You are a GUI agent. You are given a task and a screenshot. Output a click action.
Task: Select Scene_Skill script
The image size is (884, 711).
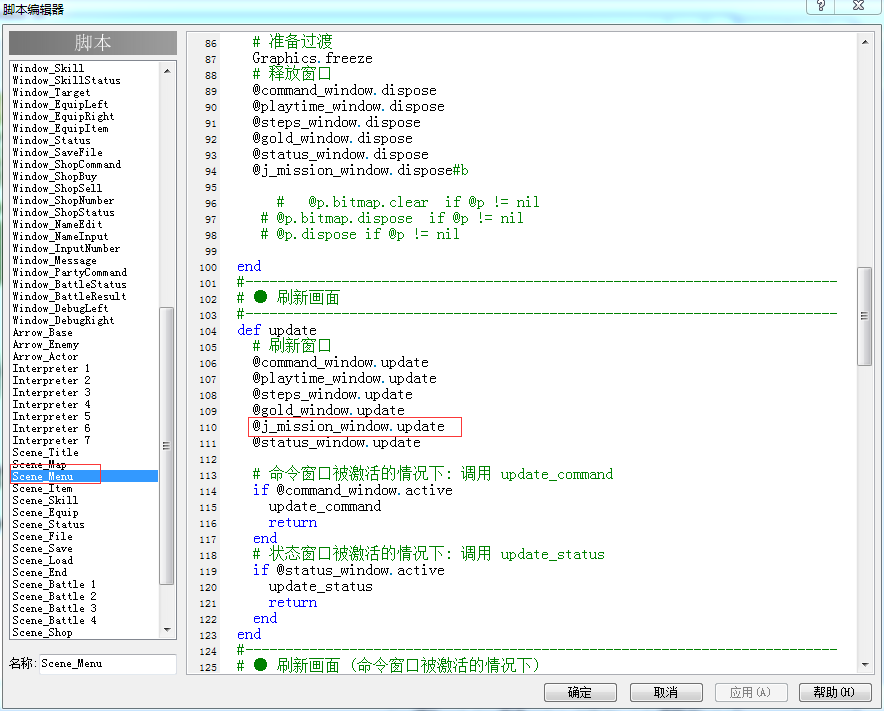[x=46, y=500]
